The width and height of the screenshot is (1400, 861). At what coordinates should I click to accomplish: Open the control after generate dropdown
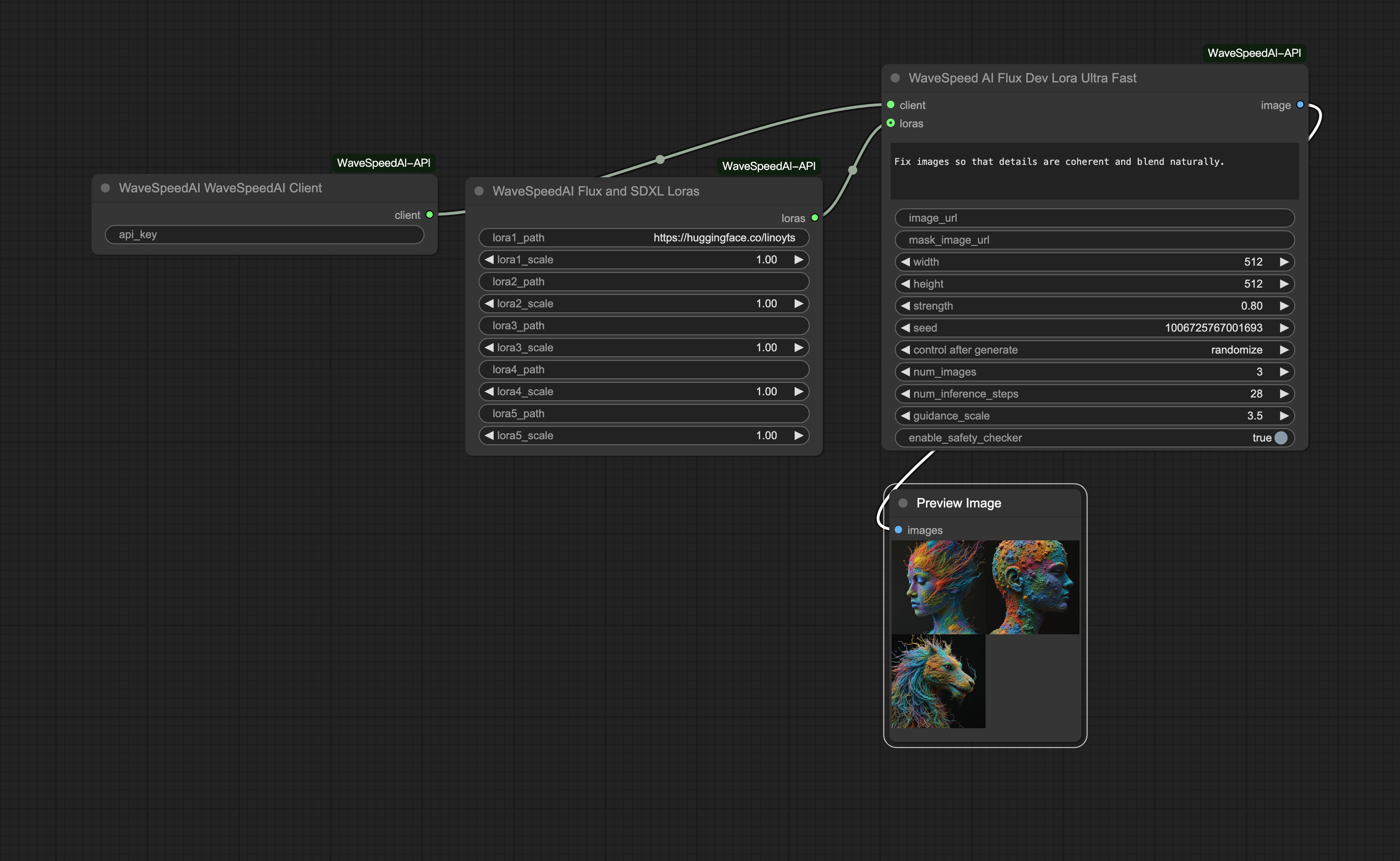(1094, 349)
